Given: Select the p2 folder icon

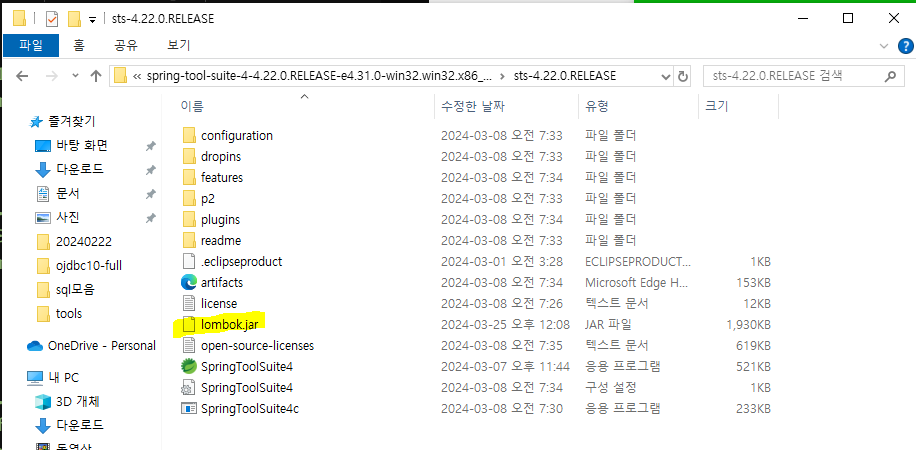Looking at the screenshot, I should click(x=189, y=199).
